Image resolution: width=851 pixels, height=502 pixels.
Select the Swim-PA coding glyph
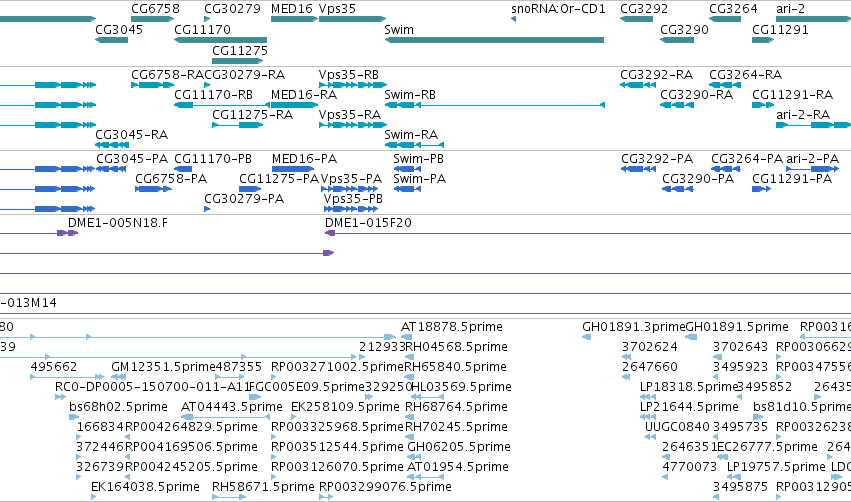[x=407, y=189]
